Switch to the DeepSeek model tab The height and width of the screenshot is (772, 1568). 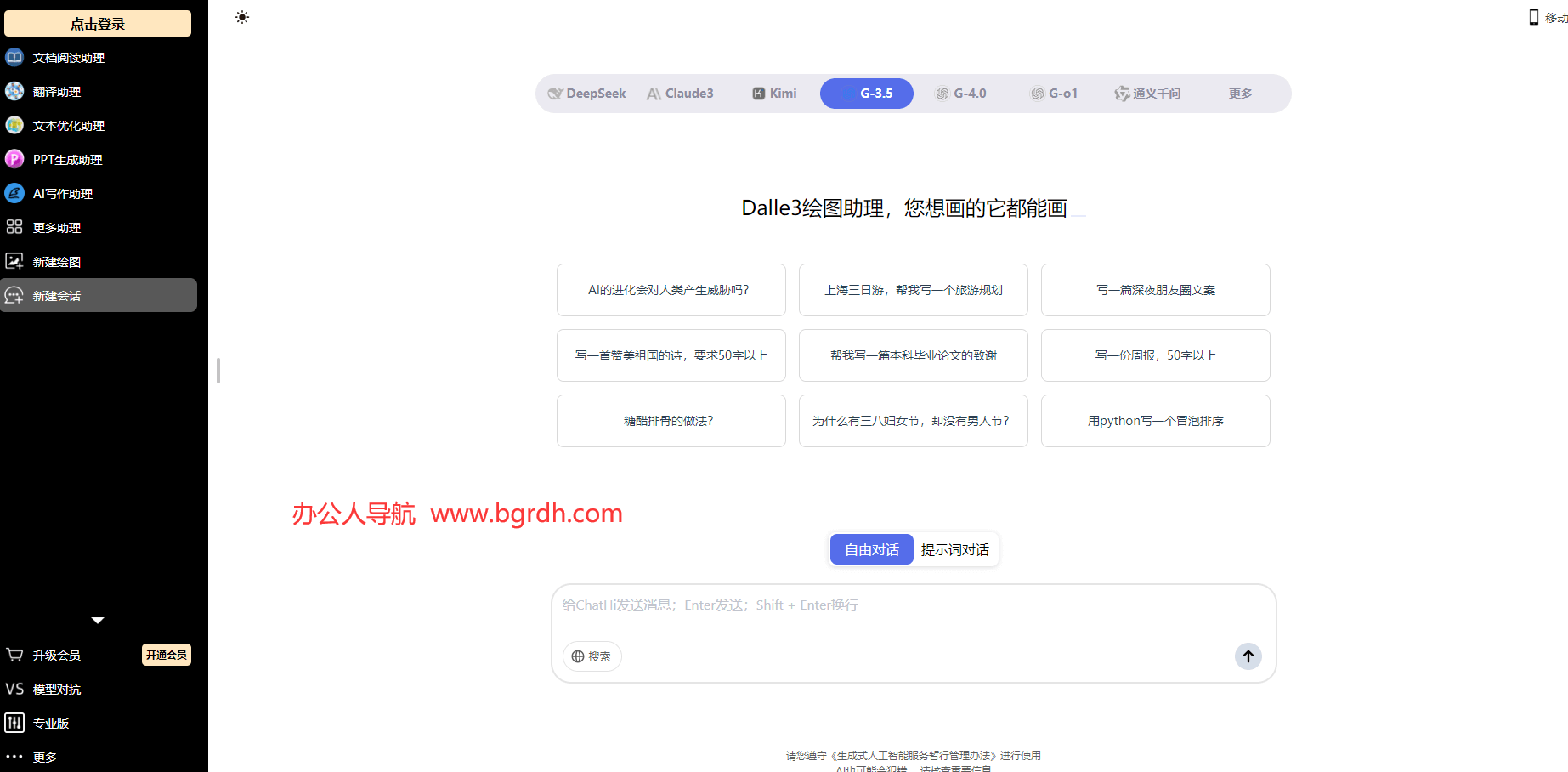click(587, 94)
